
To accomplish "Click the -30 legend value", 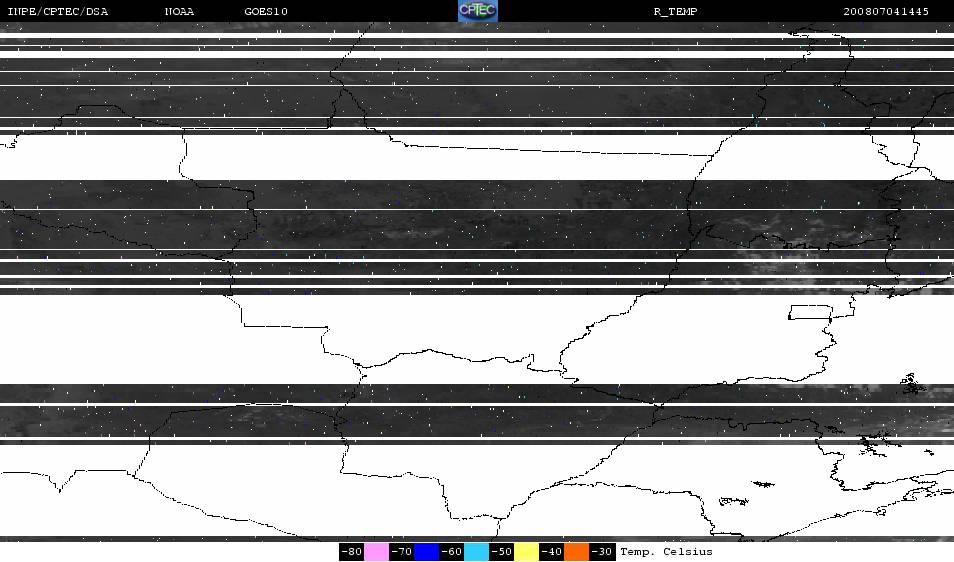I will coord(602,552).
